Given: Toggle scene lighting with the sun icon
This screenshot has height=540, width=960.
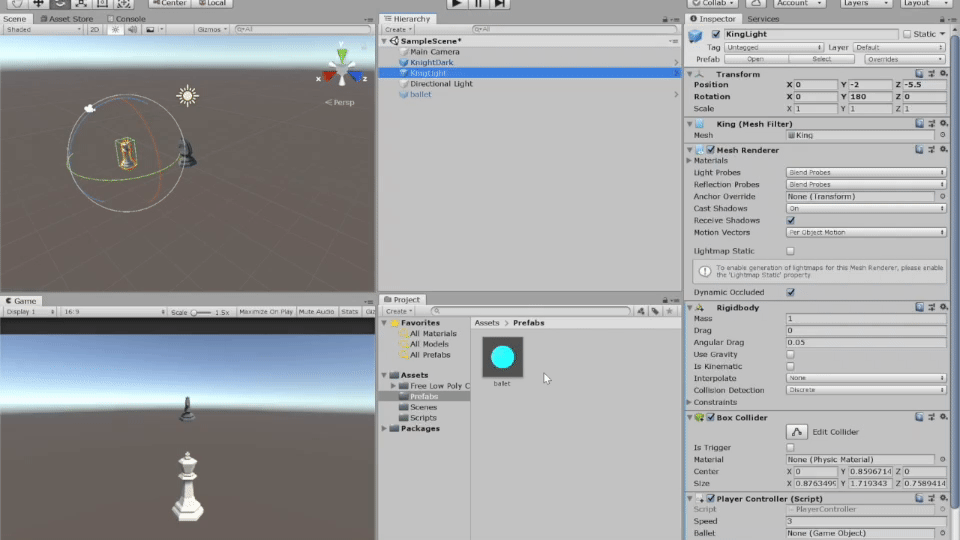Looking at the screenshot, I should [115, 30].
